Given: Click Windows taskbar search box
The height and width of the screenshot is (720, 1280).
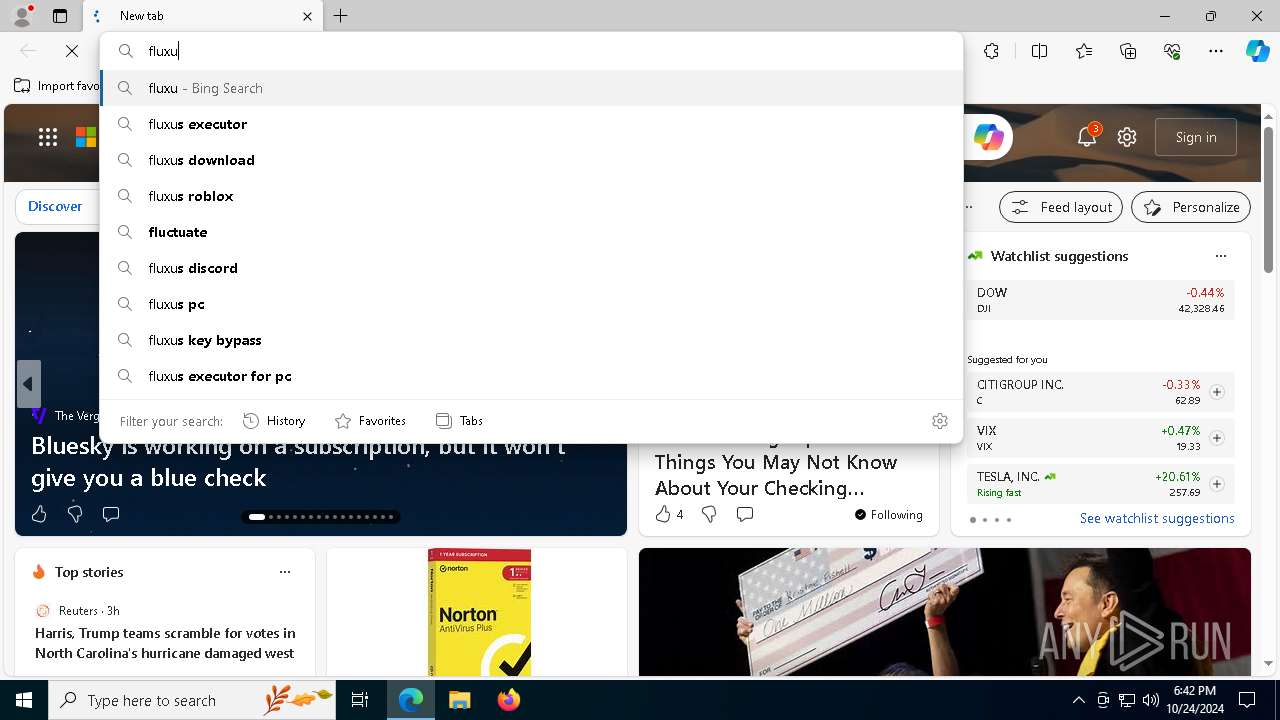Looking at the screenshot, I should click(193, 700).
